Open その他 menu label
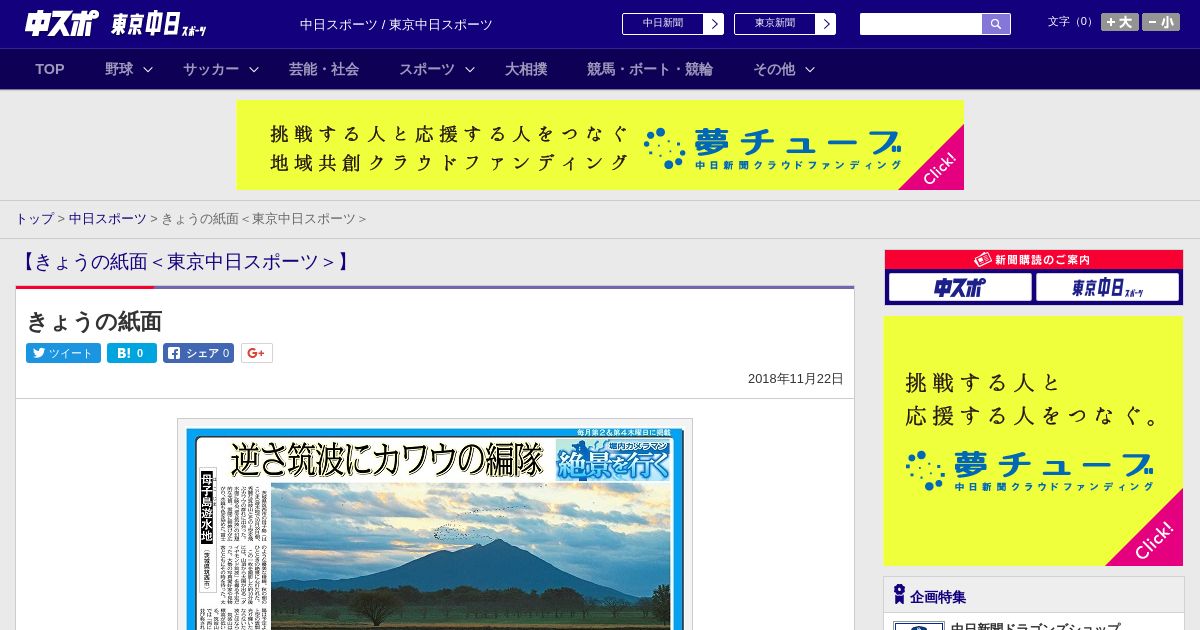1200x630 pixels. [x=774, y=69]
